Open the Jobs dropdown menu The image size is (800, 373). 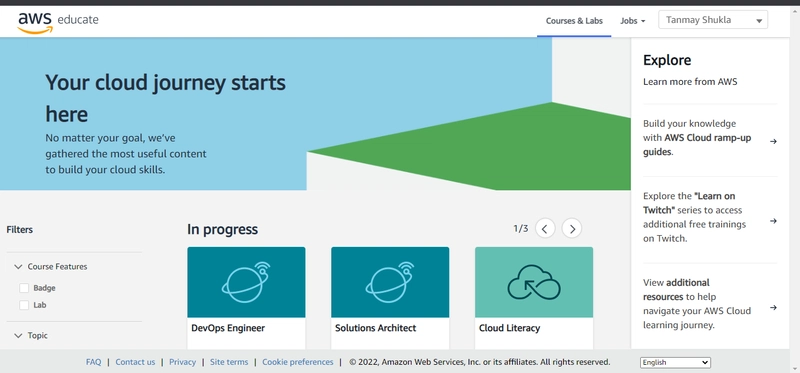[x=633, y=21]
